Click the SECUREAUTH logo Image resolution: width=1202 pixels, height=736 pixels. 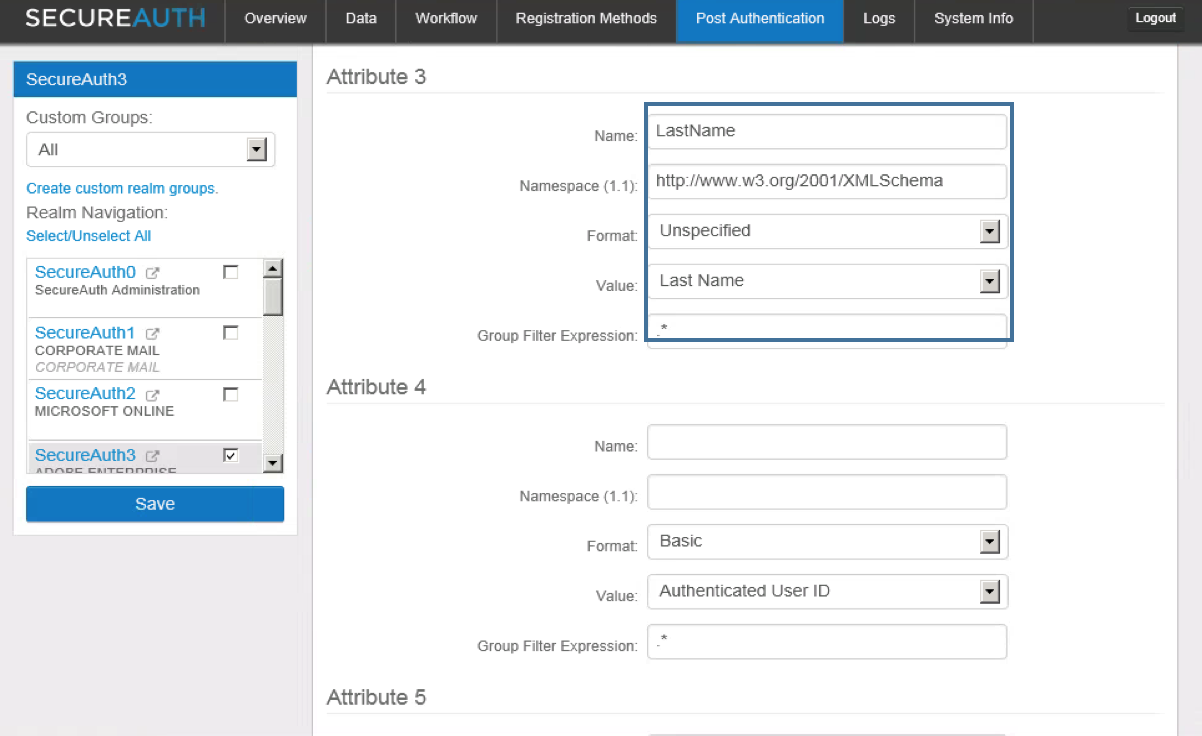[x=114, y=17]
